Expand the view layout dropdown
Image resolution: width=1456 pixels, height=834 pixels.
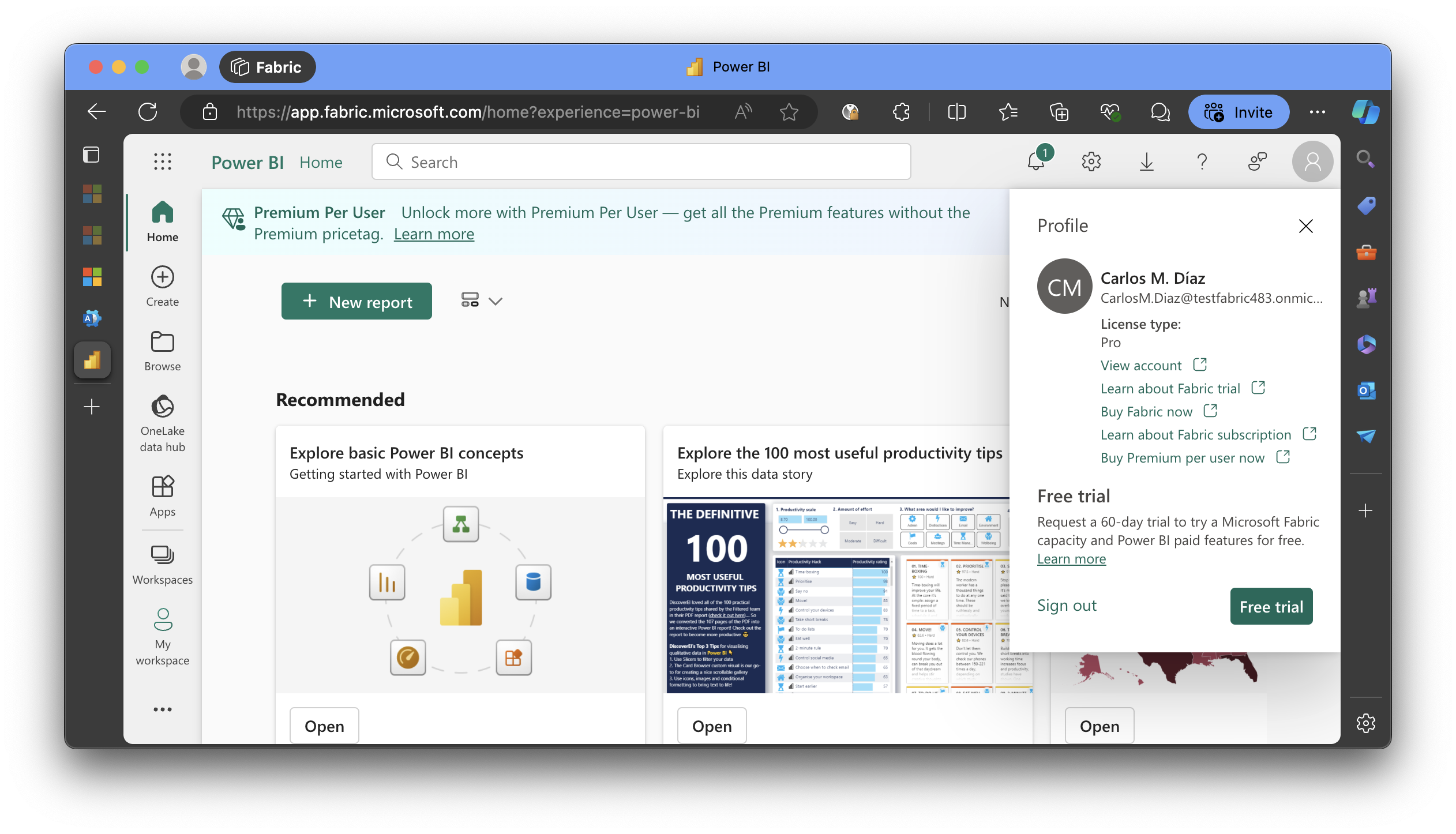click(482, 300)
